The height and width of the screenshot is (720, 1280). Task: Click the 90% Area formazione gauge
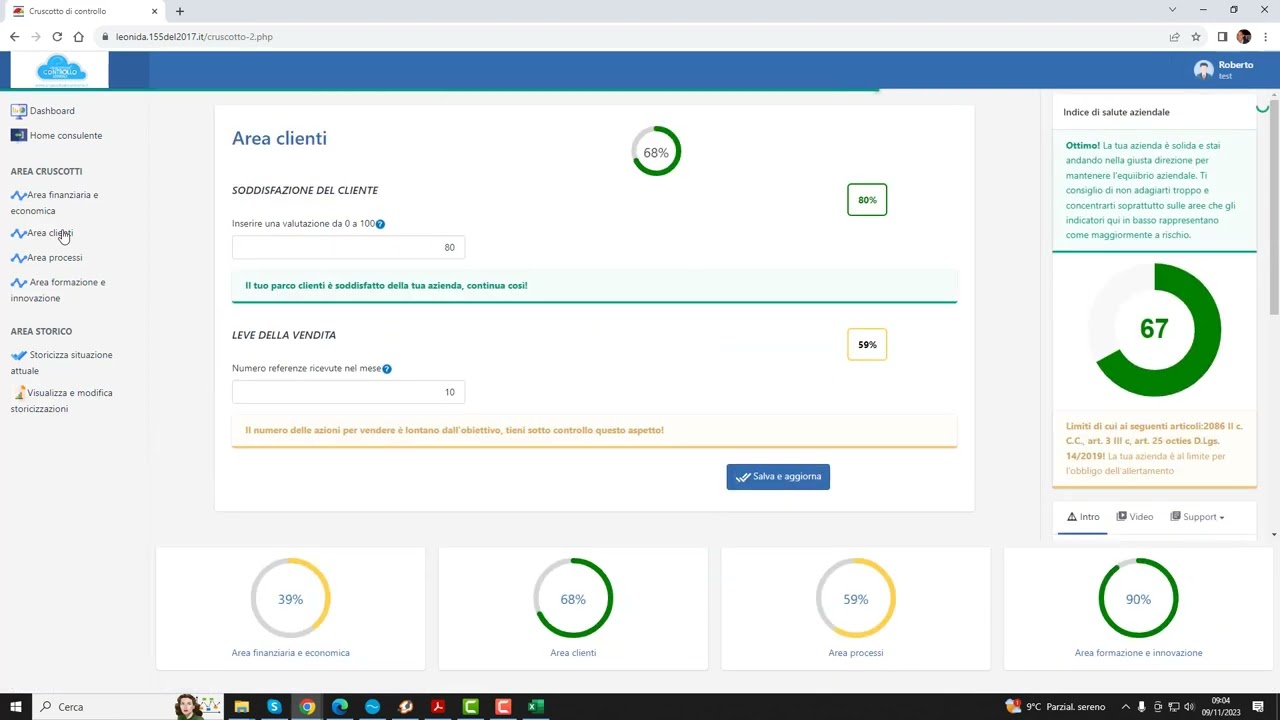(x=1138, y=599)
